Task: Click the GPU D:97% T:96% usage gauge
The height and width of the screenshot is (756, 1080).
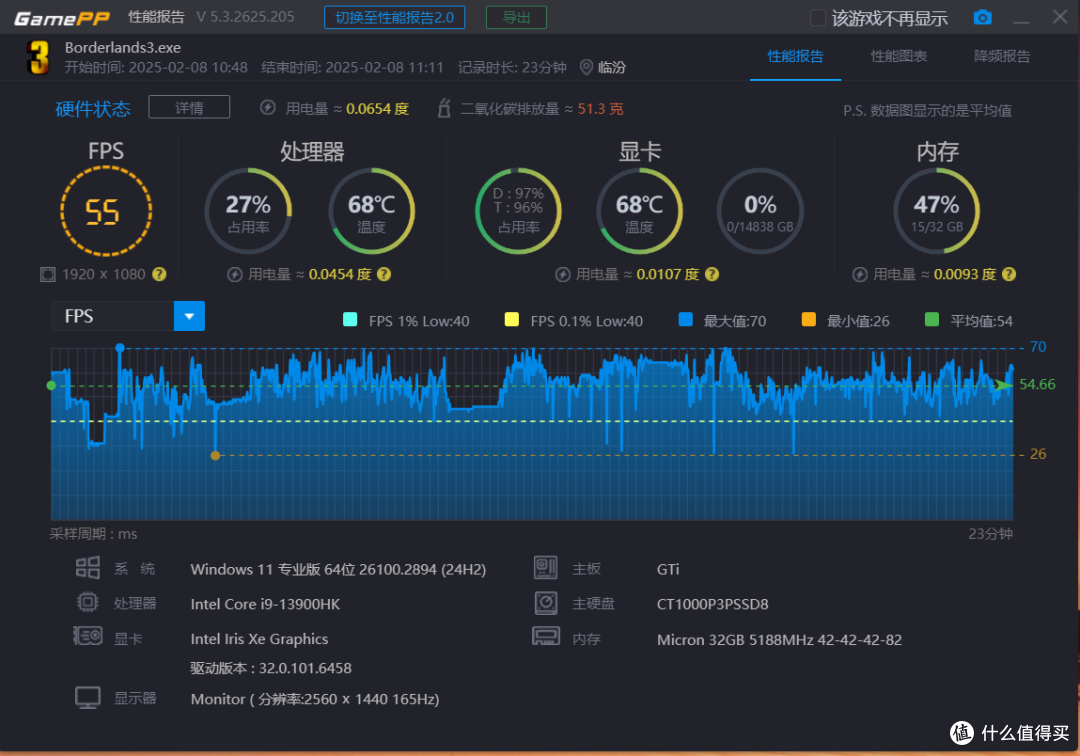Action: coord(518,211)
